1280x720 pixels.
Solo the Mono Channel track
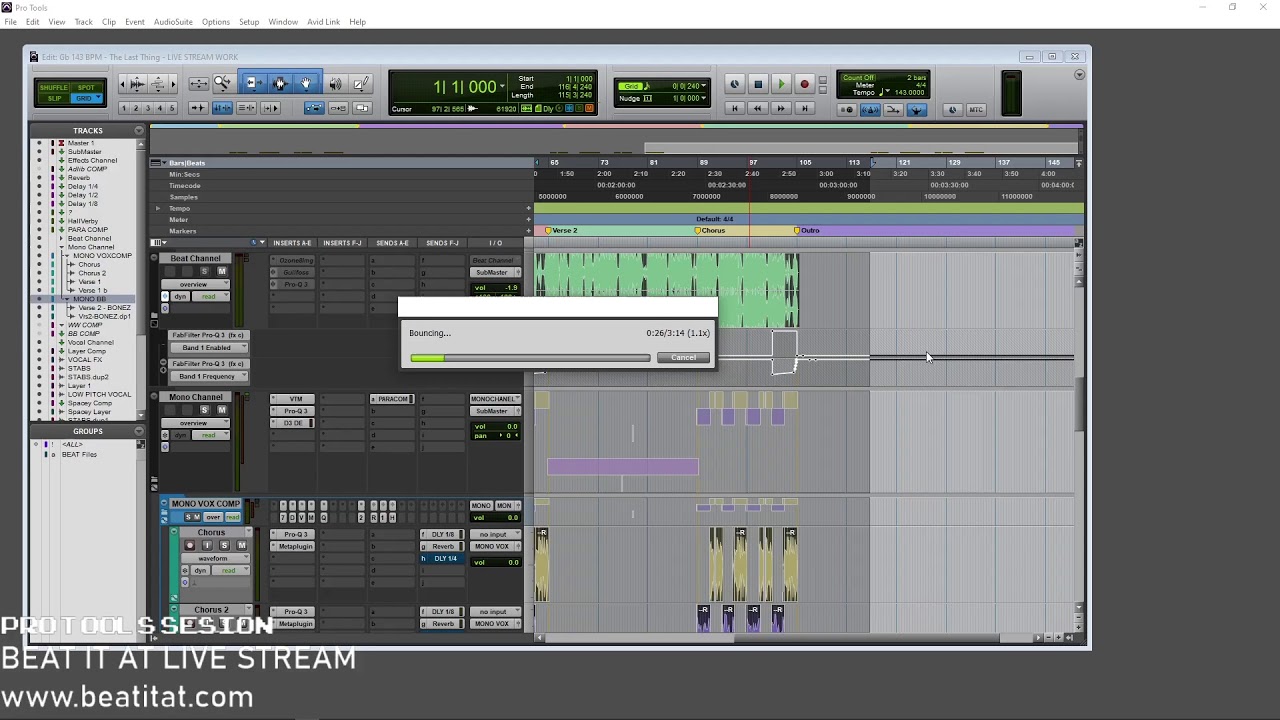coord(204,410)
